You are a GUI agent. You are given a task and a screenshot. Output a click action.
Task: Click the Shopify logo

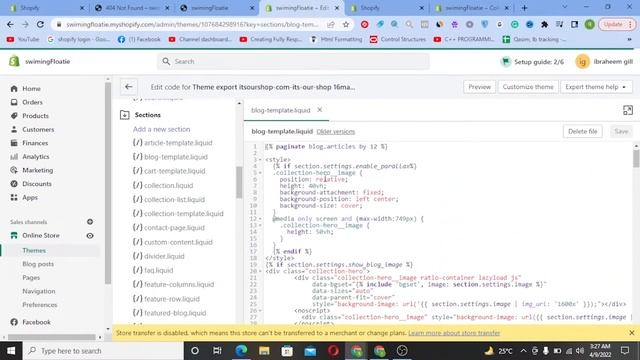[14, 61]
